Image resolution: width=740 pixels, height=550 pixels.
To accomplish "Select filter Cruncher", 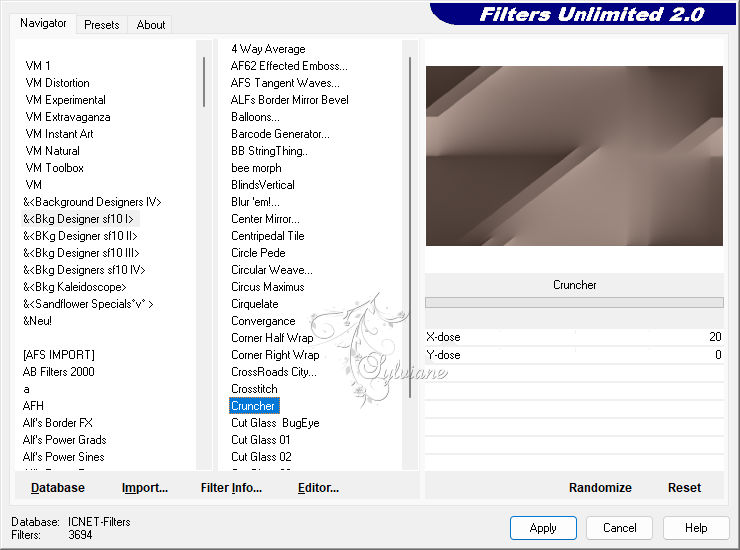I will (254, 406).
